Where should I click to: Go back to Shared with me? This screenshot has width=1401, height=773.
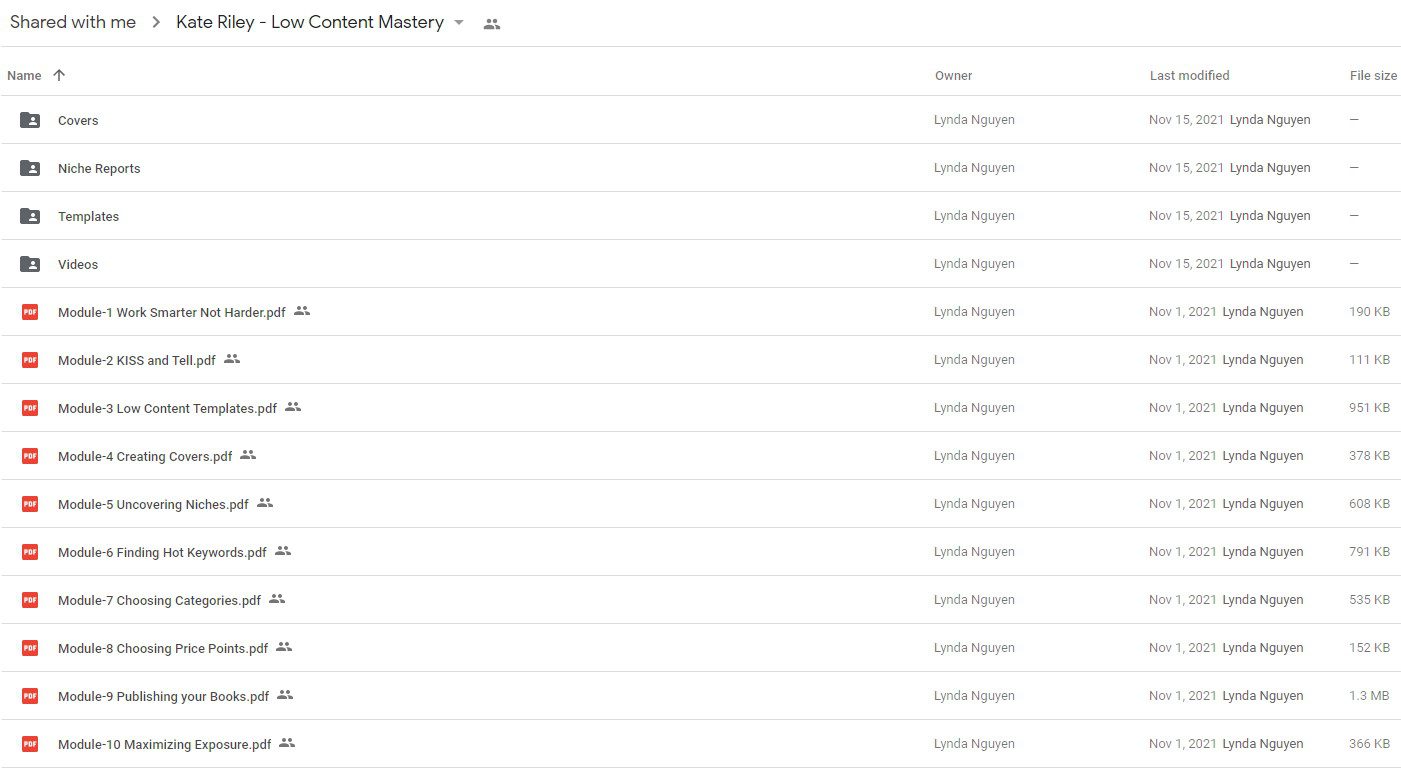73,22
